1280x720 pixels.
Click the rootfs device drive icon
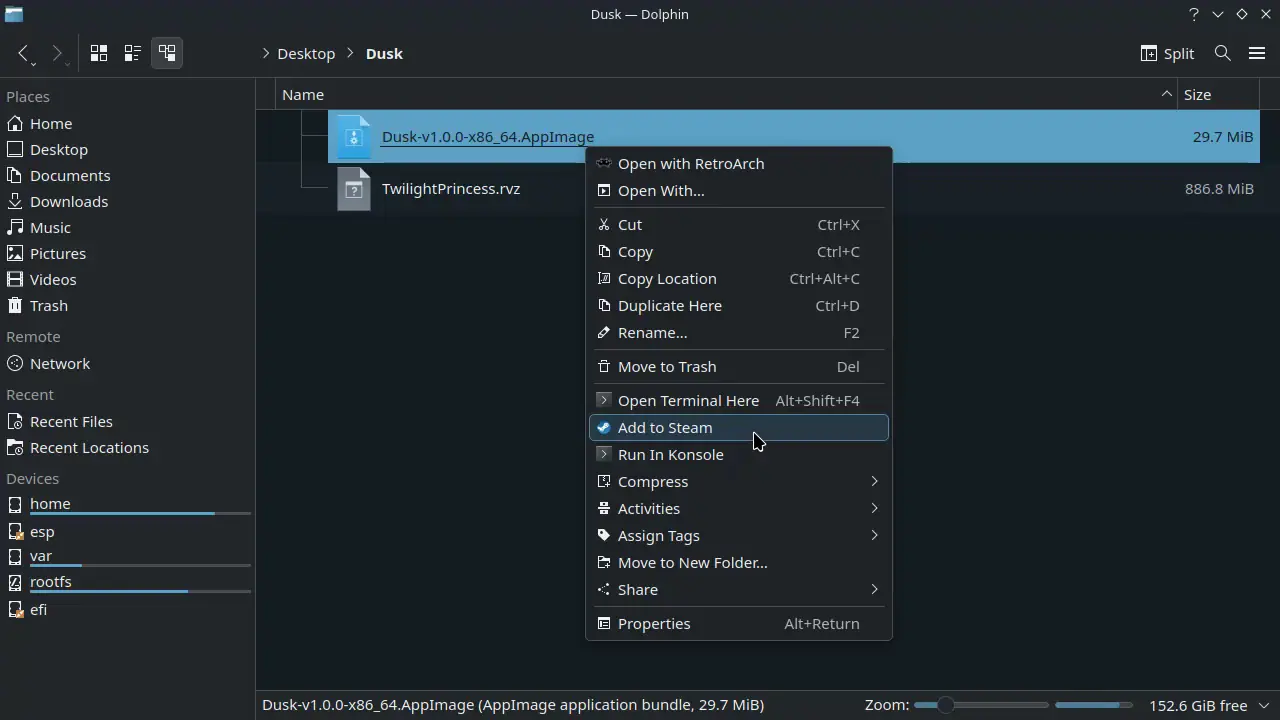[x=15, y=581]
